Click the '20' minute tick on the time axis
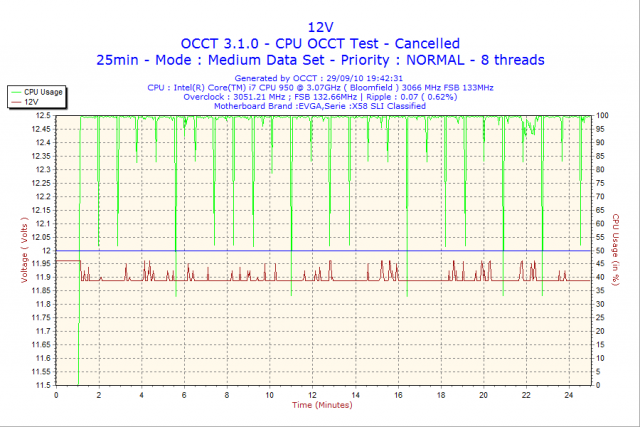The image size is (640, 427). [483, 395]
